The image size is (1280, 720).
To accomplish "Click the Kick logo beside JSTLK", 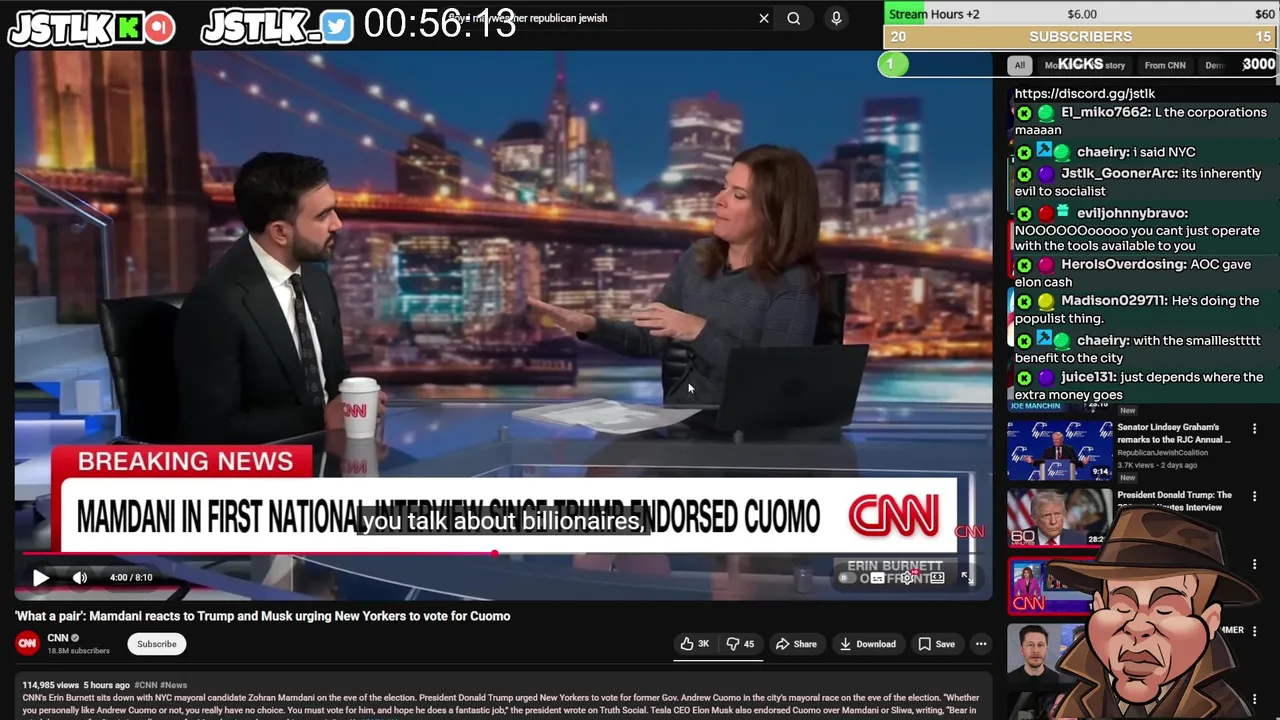I will pyautogui.click(x=128, y=28).
